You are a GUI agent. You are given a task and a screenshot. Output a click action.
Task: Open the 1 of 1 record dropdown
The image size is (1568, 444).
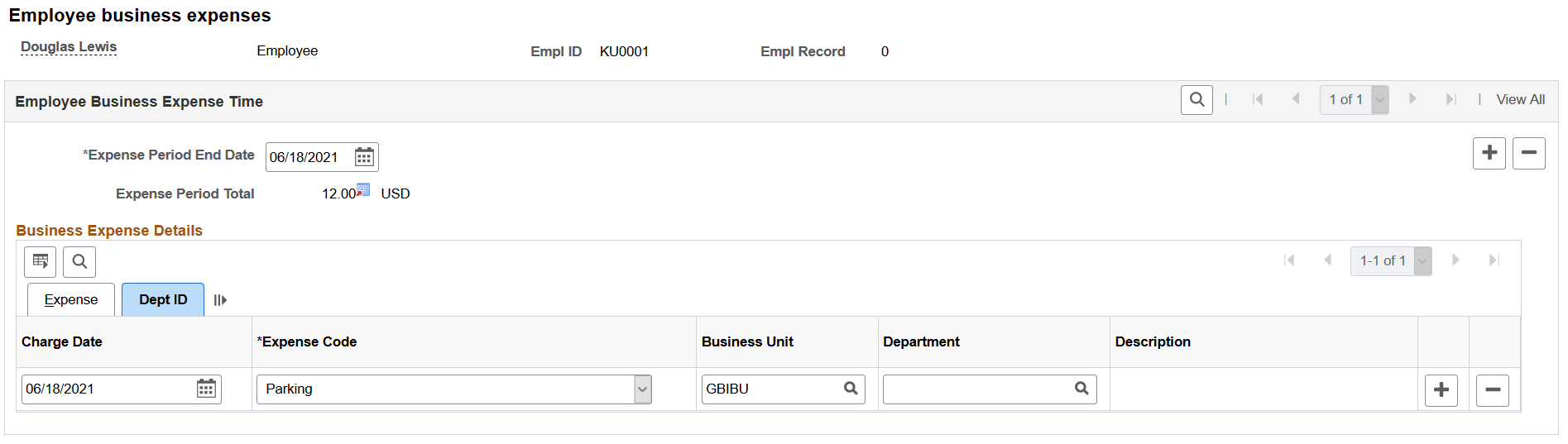click(1355, 100)
